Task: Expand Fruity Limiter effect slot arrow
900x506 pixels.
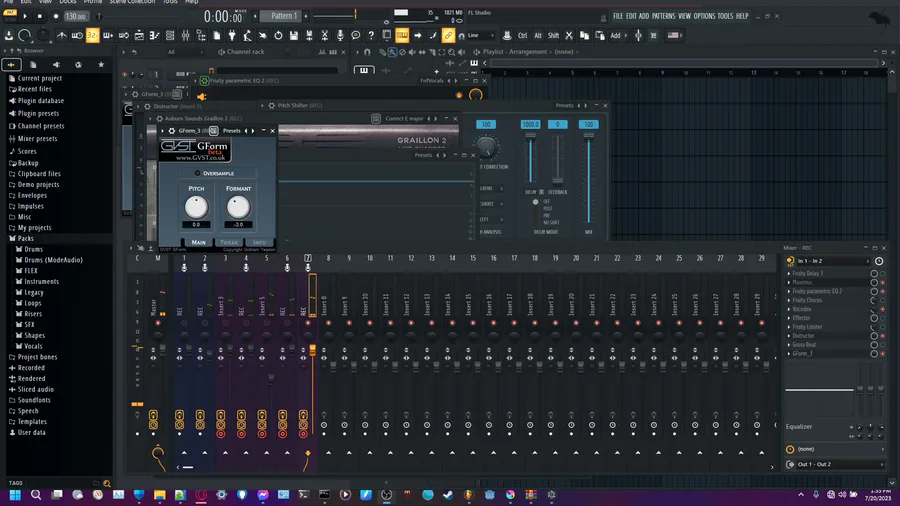Action: point(789,327)
